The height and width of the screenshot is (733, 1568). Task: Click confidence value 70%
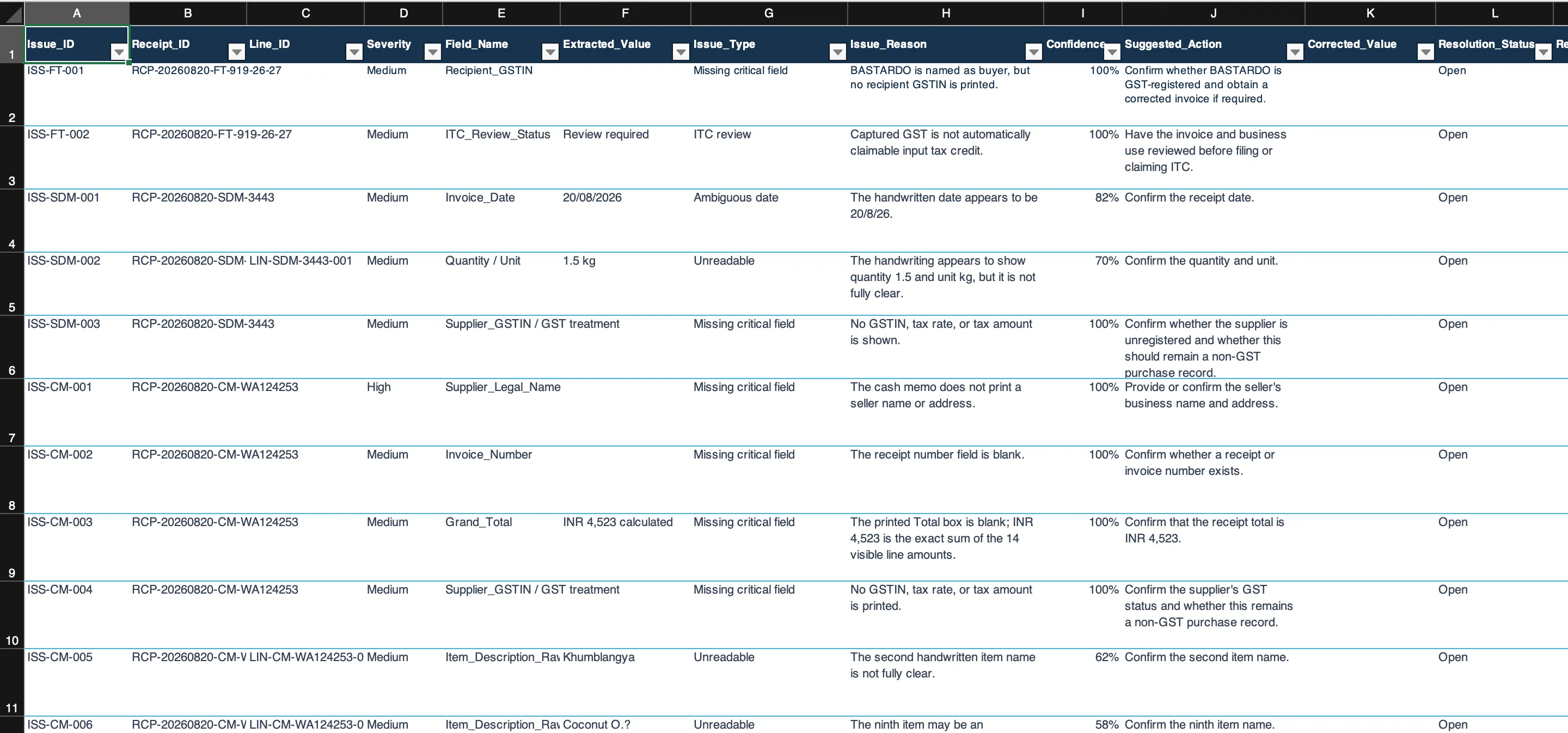(1083, 284)
